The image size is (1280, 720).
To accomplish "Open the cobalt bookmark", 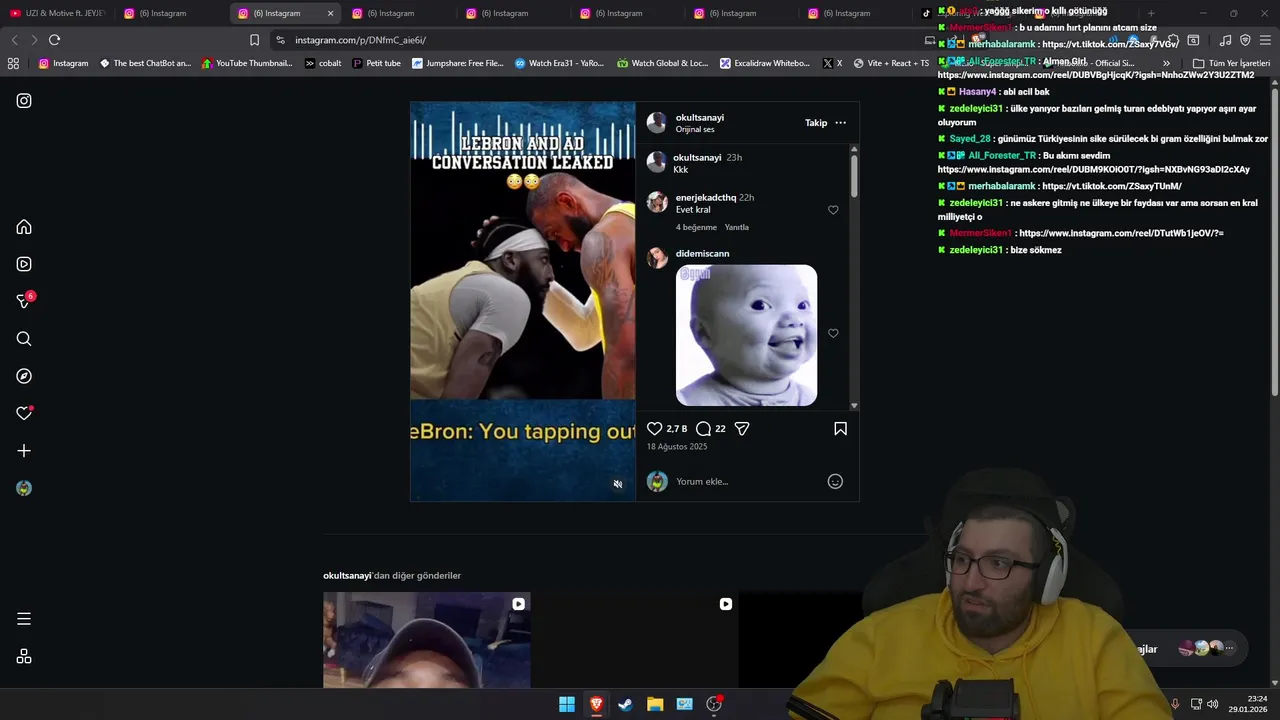I will pyautogui.click(x=323, y=63).
